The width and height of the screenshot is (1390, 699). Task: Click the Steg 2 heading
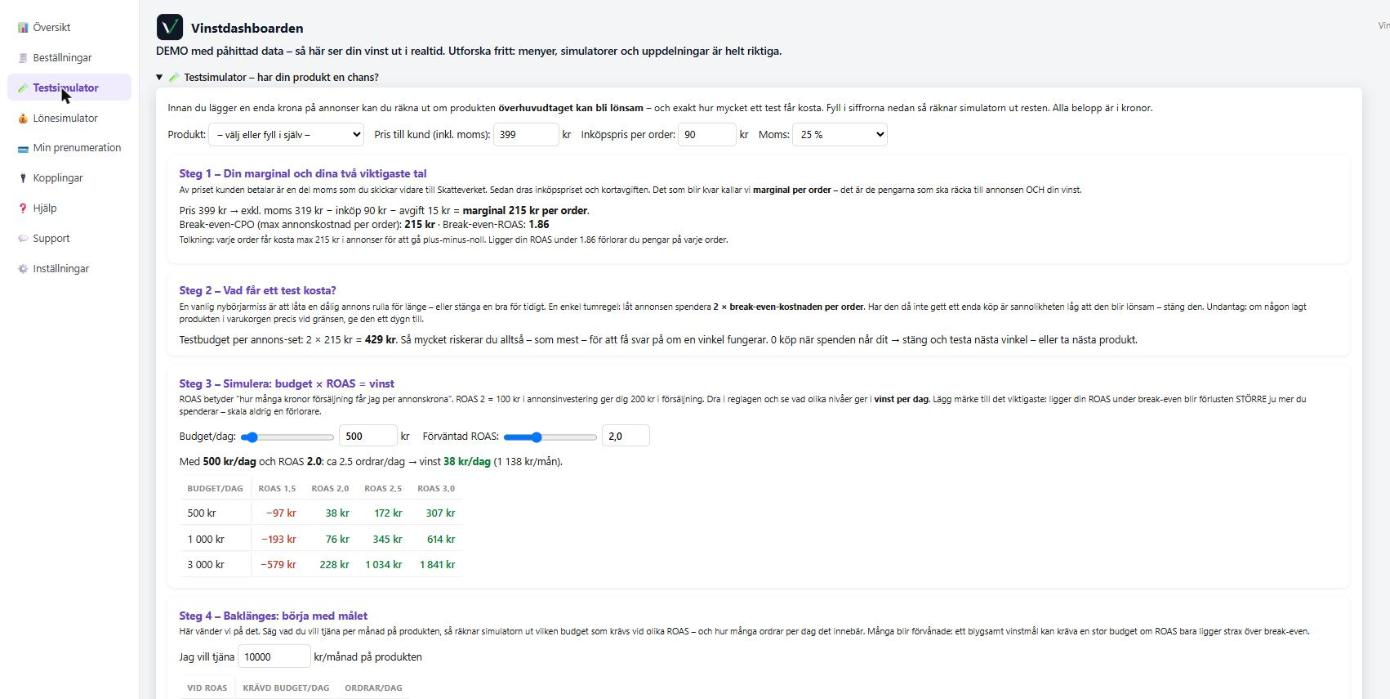tap(258, 290)
